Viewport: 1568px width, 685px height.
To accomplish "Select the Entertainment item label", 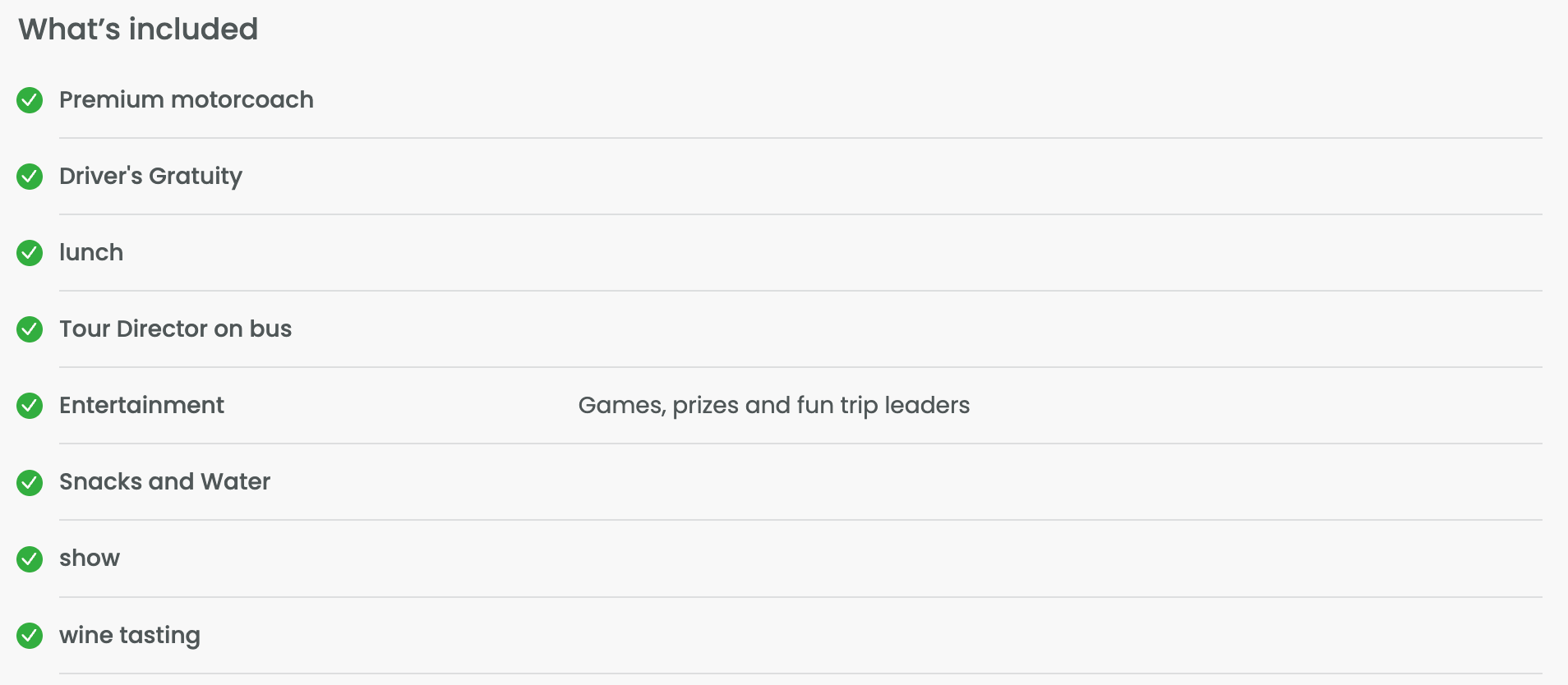I will pyautogui.click(x=141, y=405).
